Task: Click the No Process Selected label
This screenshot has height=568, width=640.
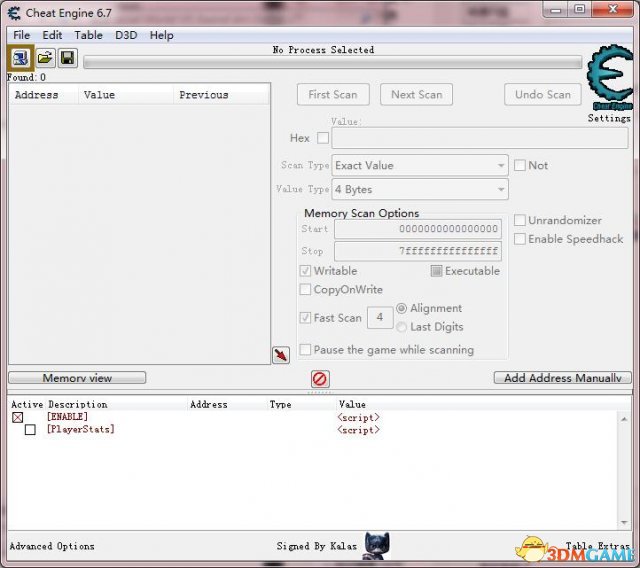Action: point(323,50)
